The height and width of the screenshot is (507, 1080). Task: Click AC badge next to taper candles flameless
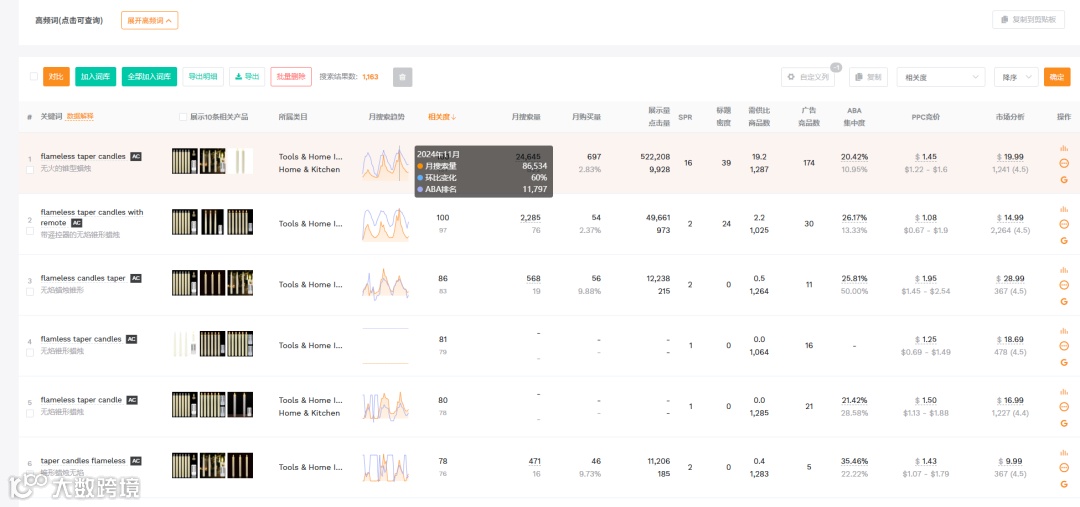point(136,461)
